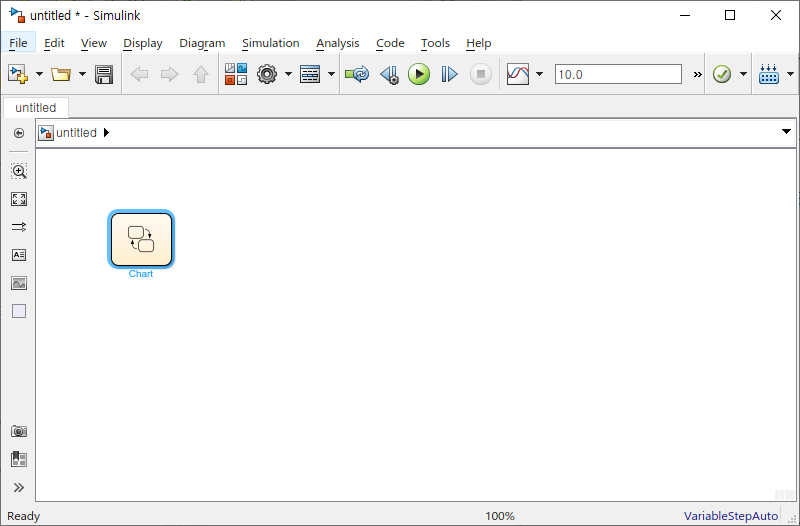Click the Viewmarks icon in left palette

[x=19, y=459]
